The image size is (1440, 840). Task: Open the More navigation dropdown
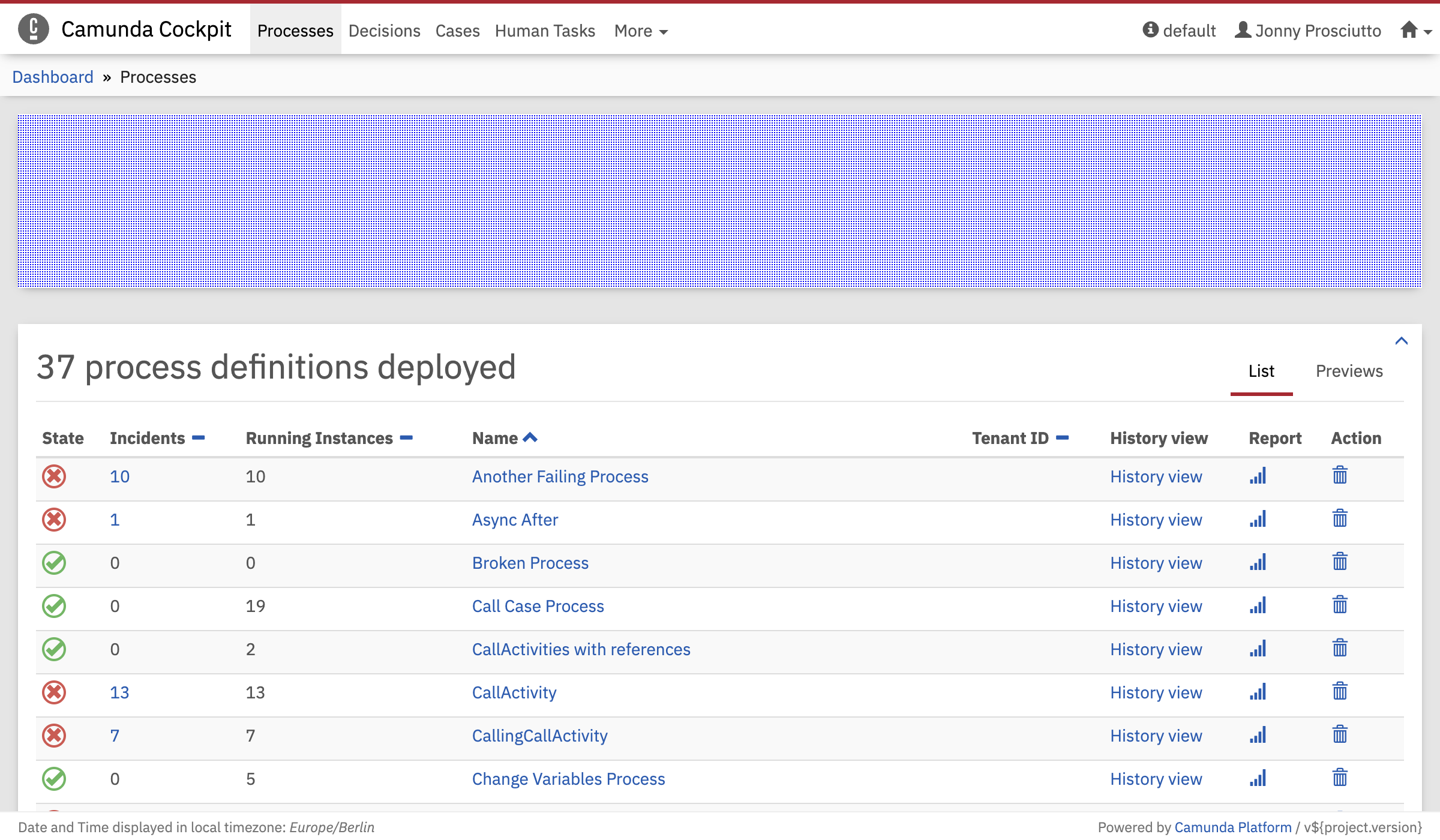(x=641, y=31)
